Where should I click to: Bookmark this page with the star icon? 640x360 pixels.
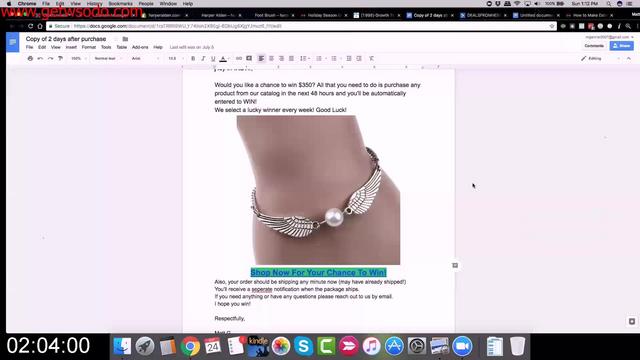(x=552, y=26)
